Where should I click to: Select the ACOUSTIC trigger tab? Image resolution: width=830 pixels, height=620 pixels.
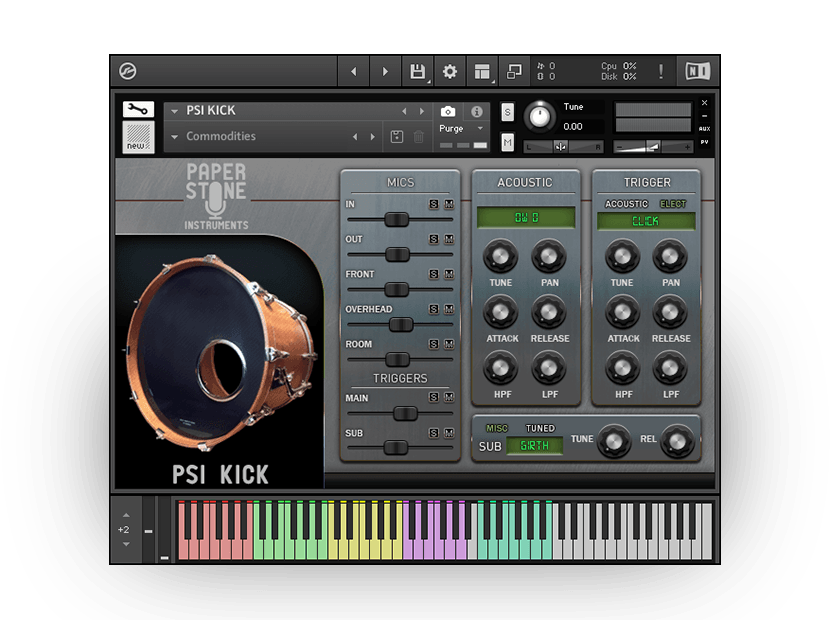[626, 204]
